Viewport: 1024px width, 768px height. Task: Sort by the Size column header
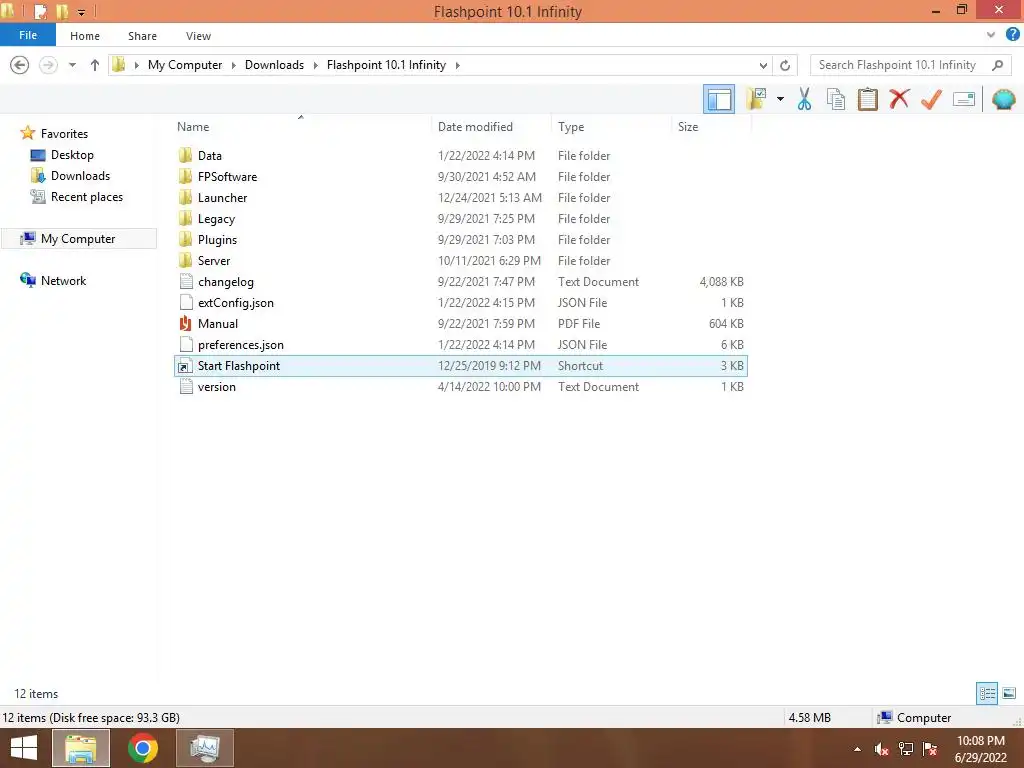tap(688, 127)
